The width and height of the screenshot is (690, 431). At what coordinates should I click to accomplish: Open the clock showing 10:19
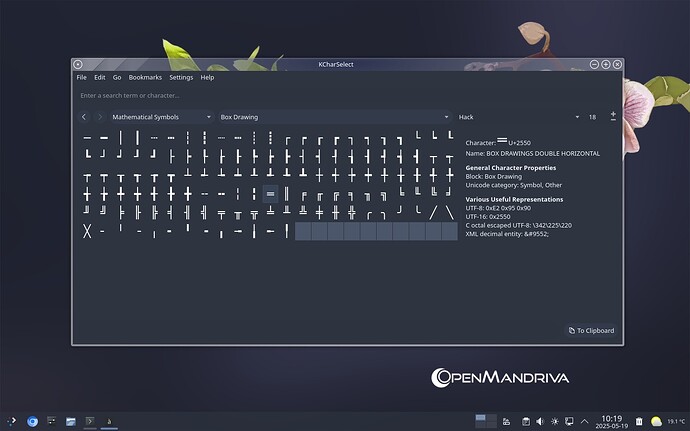[x=612, y=421]
